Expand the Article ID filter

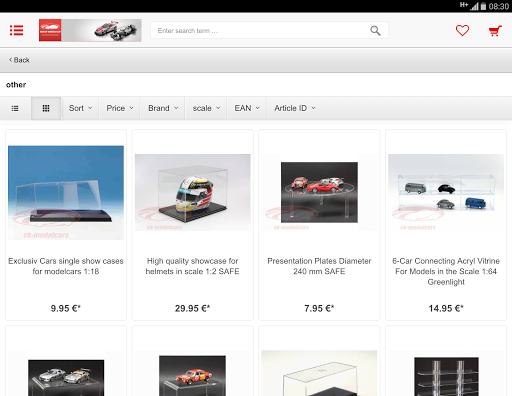294,108
